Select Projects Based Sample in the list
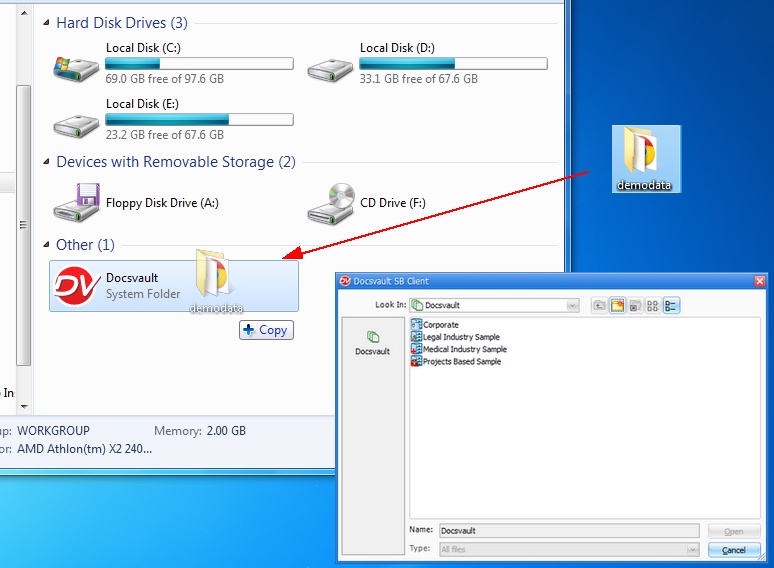The image size is (774, 568). pyautogui.click(x=462, y=362)
